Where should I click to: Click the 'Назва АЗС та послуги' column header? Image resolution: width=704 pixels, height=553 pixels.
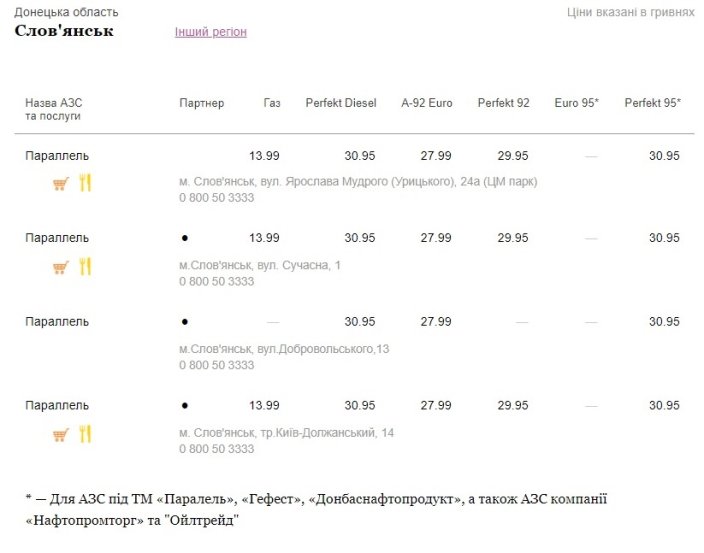click(53, 109)
